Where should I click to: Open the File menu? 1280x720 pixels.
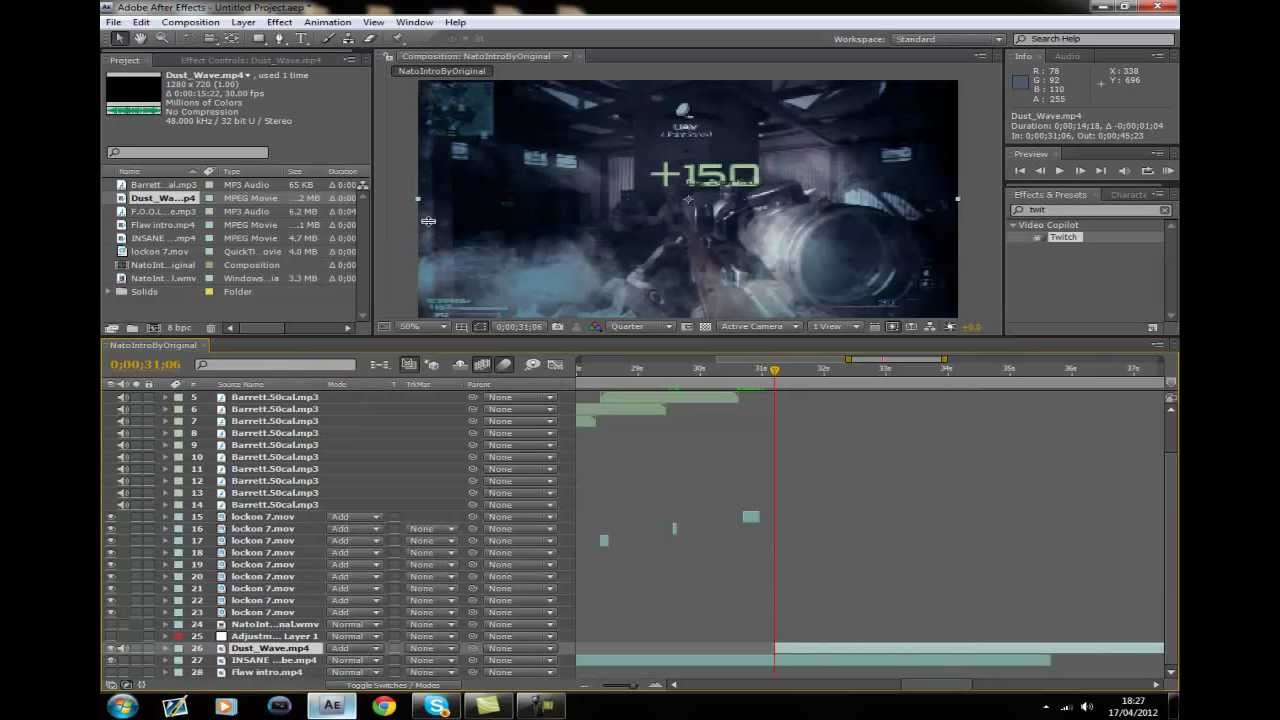113,22
